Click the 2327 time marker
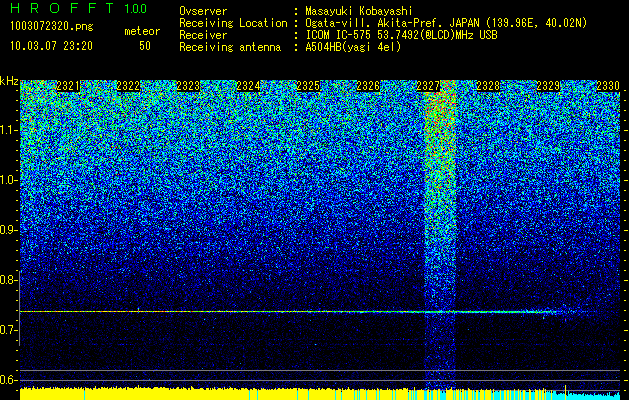Image resolution: width=629 pixels, height=400 pixels. (428, 86)
